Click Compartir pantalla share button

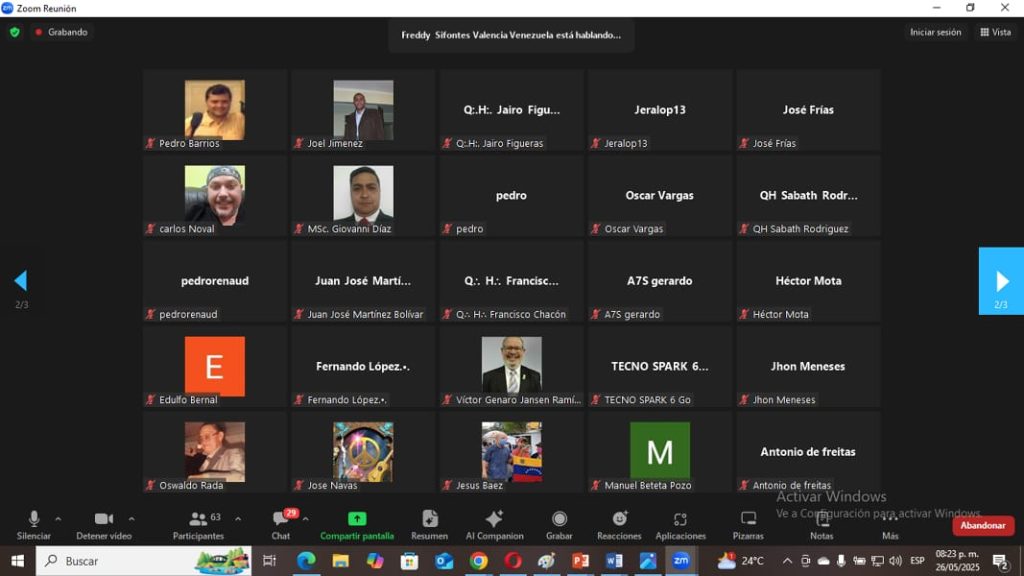tap(357, 525)
